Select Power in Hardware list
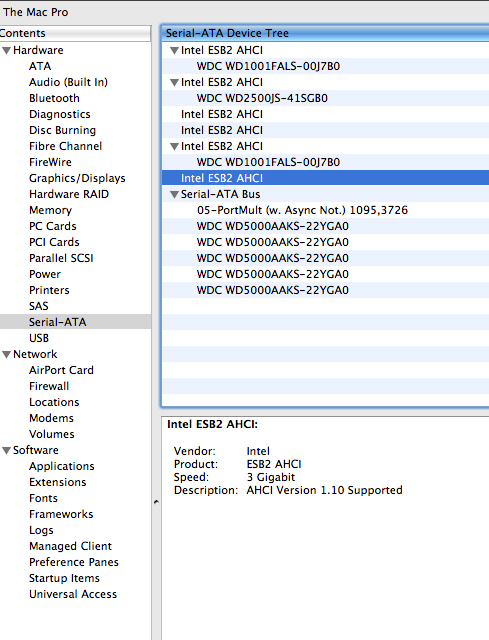Image resolution: width=489 pixels, height=640 pixels. coord(45,274)
